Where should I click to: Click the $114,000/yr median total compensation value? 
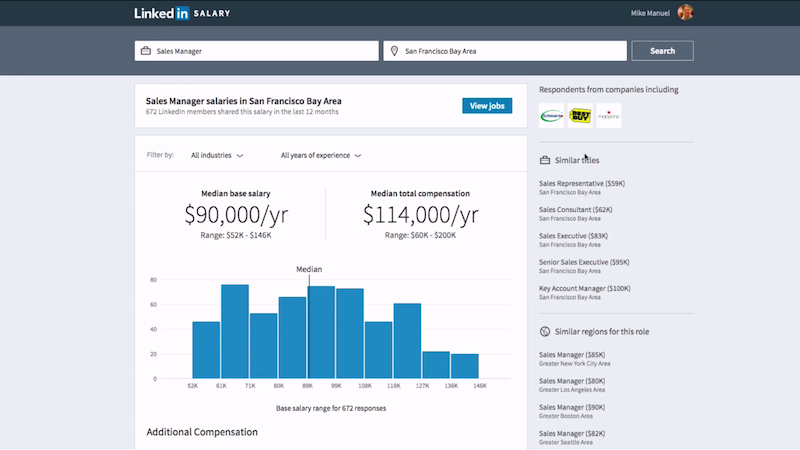(x=420, y=215)
